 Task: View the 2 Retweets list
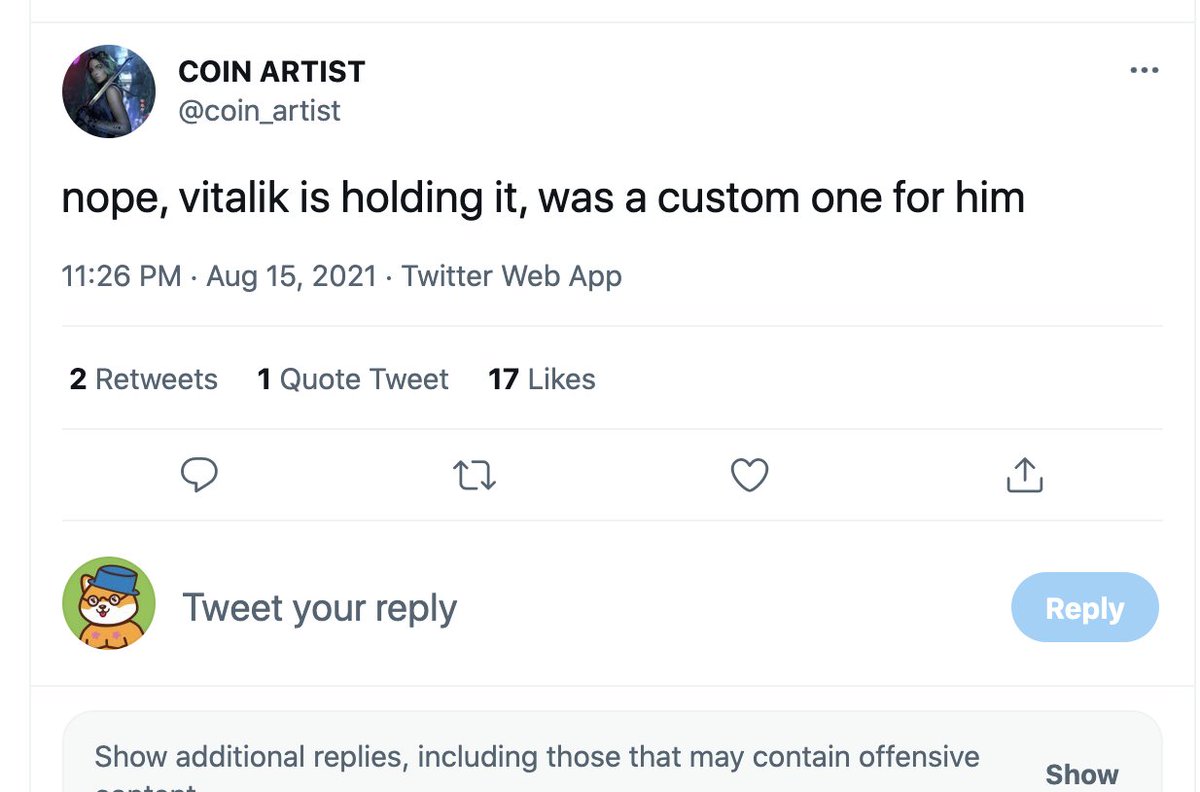point(144,379)
